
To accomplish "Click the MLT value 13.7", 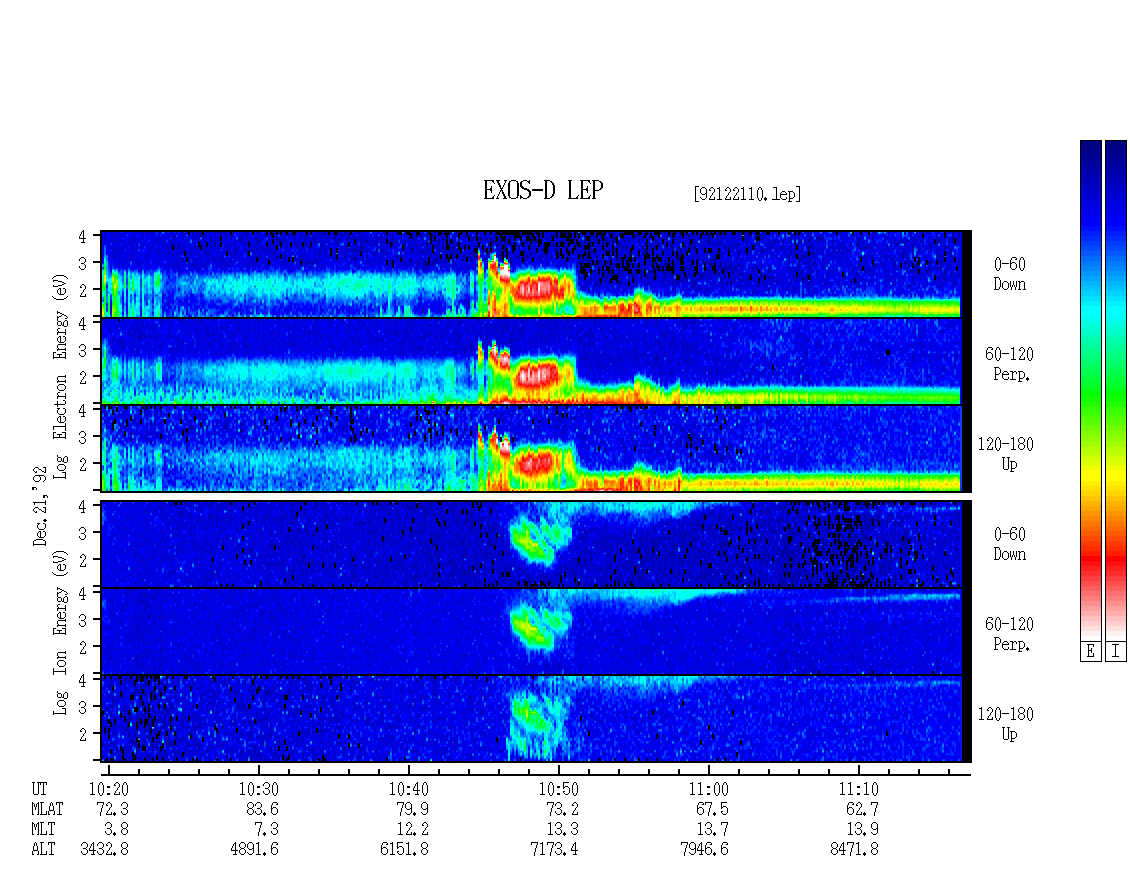I will pos(713,829).
